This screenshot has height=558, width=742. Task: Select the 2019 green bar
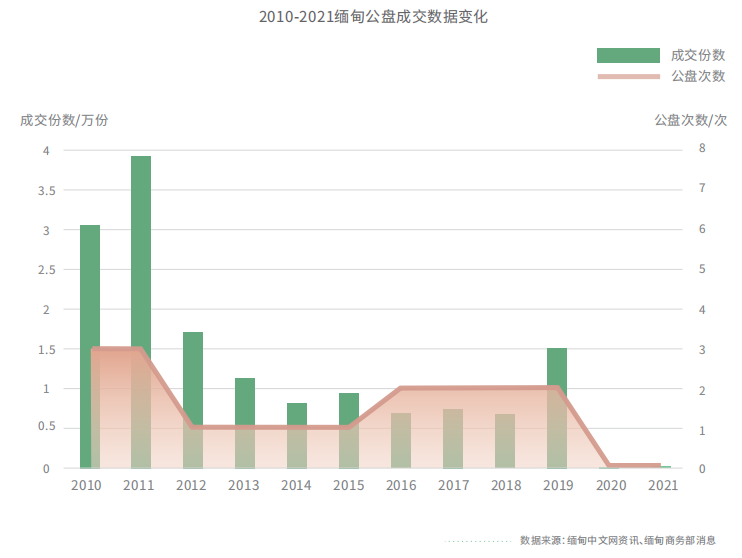[557, 408]
